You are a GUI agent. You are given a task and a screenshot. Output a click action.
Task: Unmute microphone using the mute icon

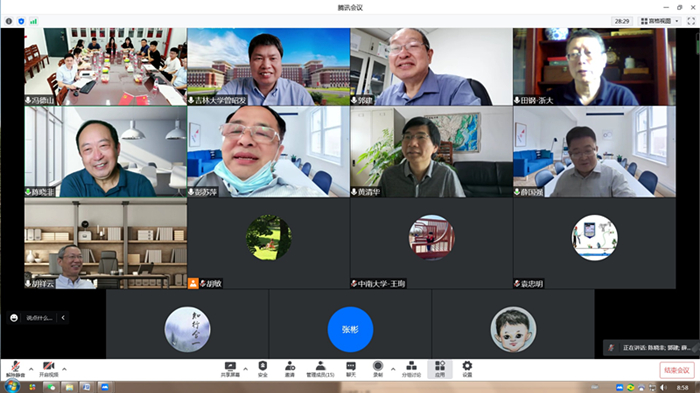tap(15, 369)
